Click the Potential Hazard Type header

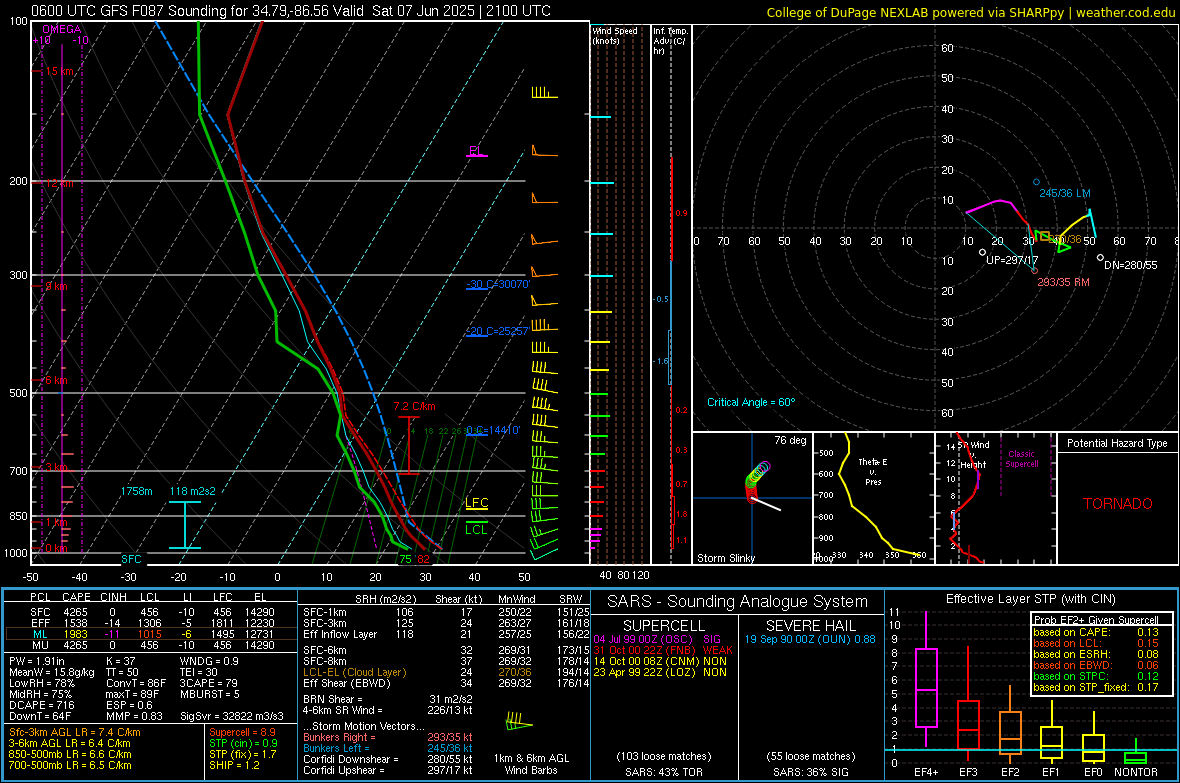[x=1117, y=443]
